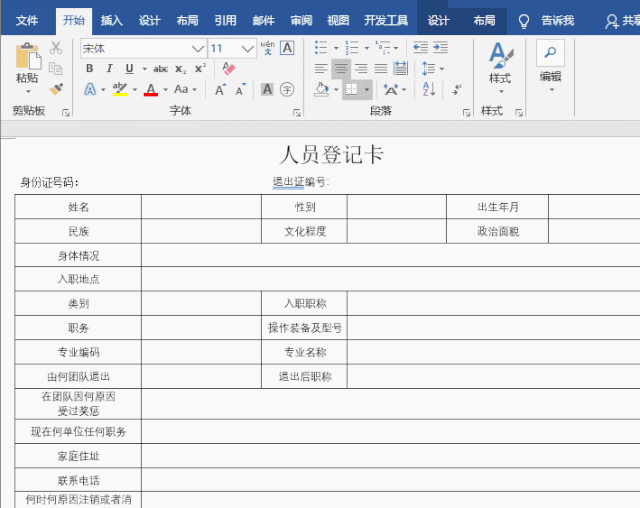This screenshot has height=508, width=640.
Task: Apply subscript formatting
Action: tap(180, 69)
